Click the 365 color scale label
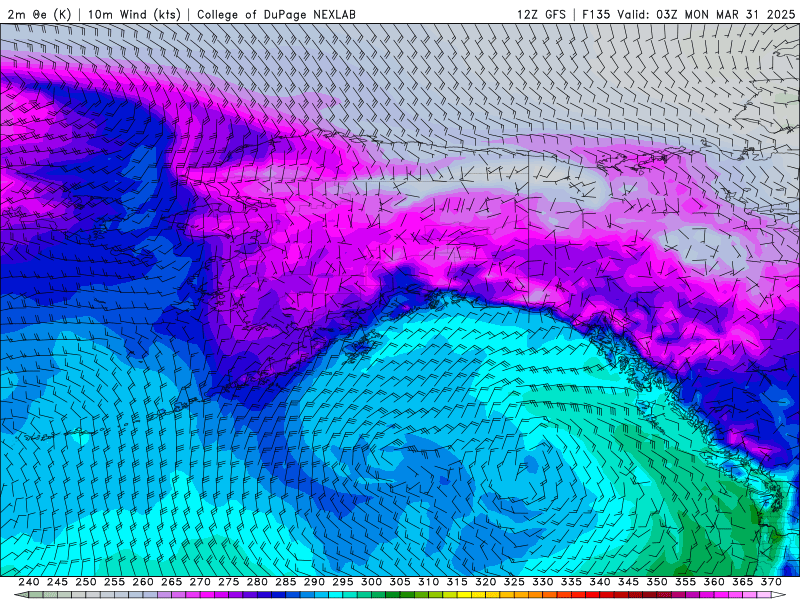Viewport: 800px width, 600px height. pos(743,582)
